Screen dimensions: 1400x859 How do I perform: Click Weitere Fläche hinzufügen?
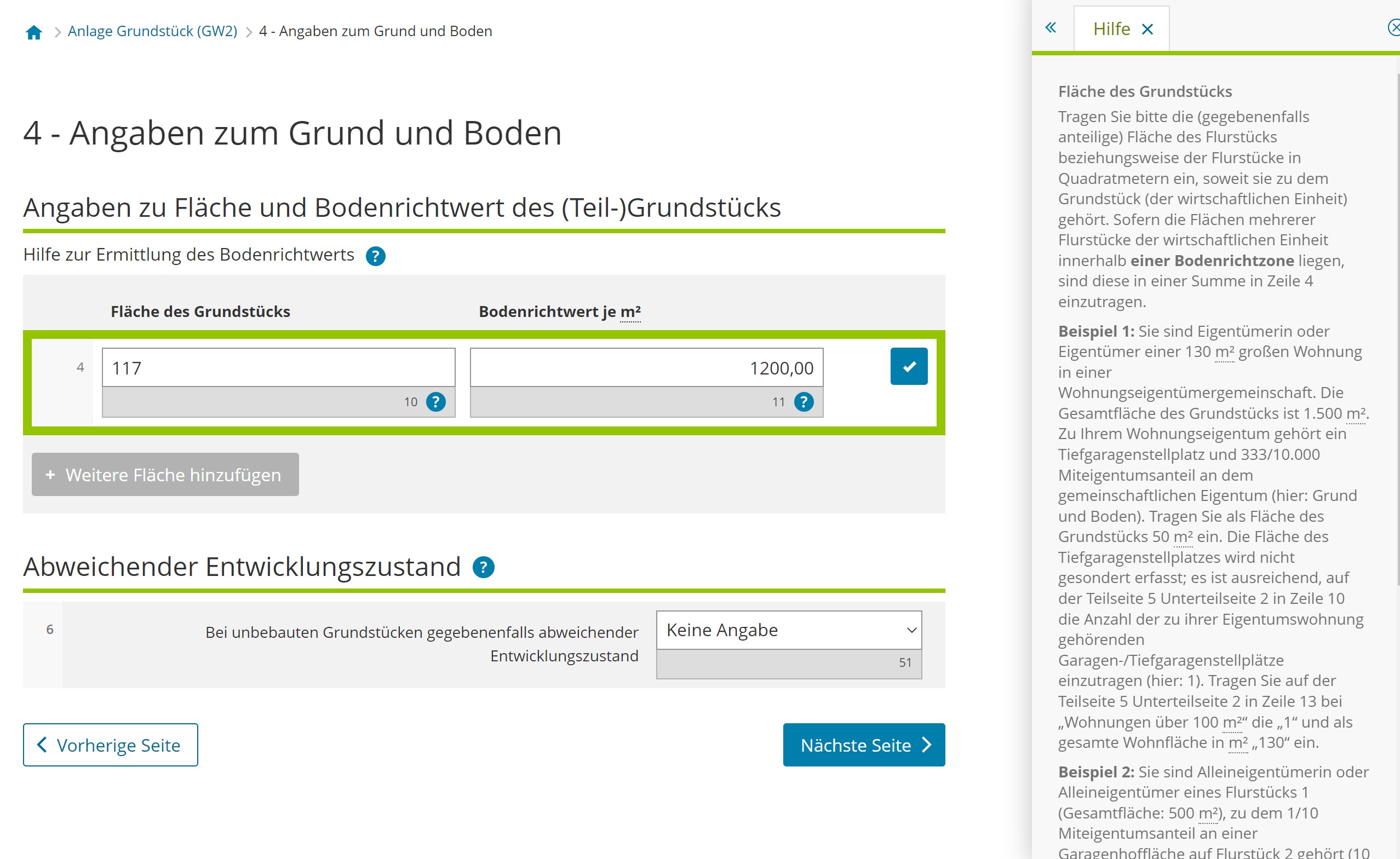click(x=164, y=474)
